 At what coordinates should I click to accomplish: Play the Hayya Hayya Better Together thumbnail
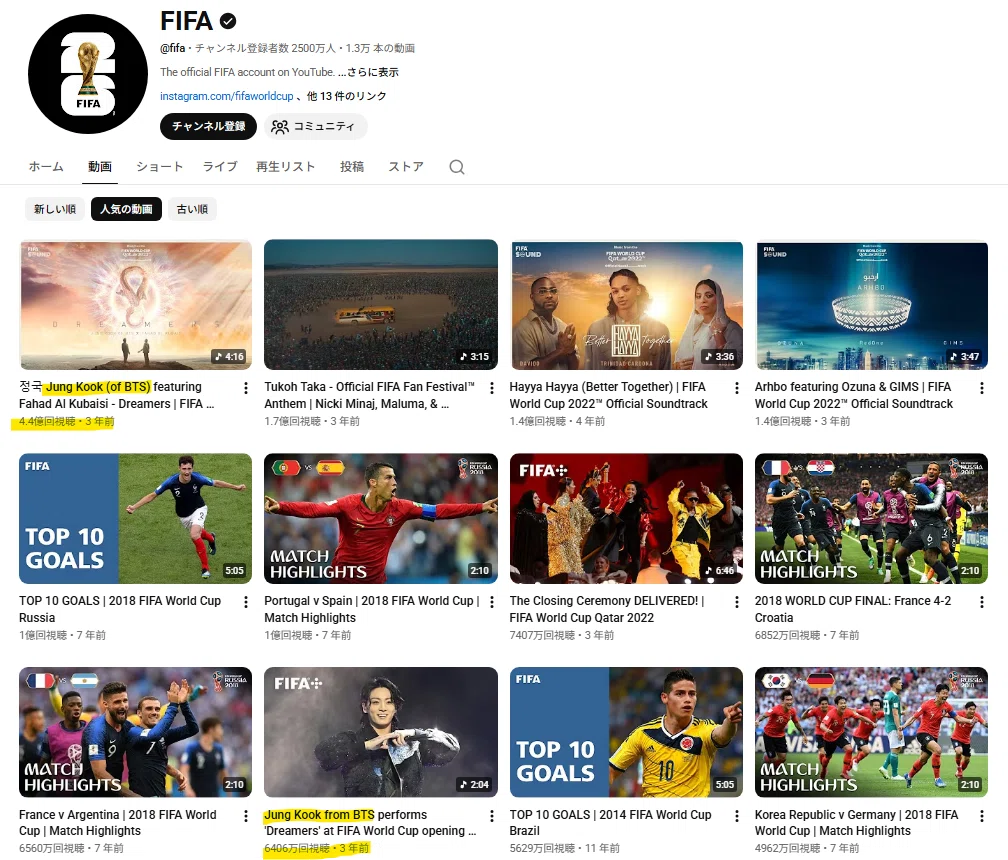click(626, 305)
